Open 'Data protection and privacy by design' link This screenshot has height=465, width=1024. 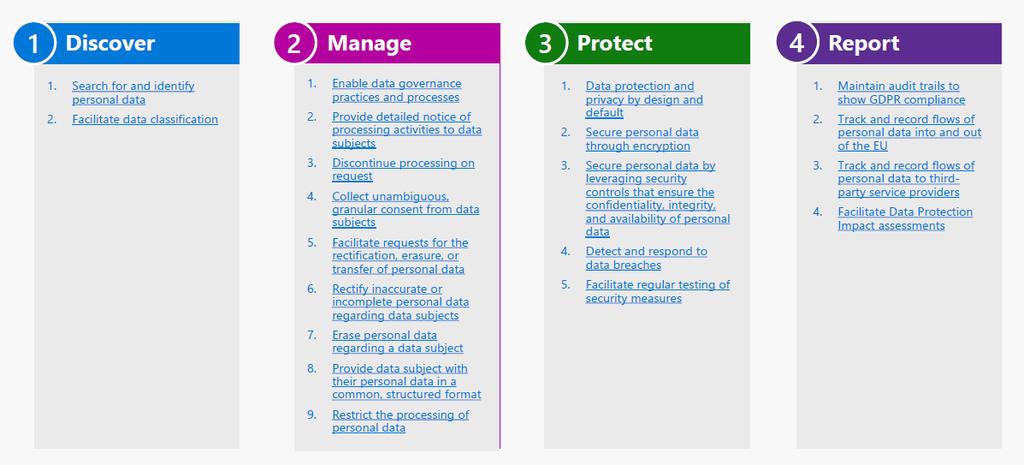(644, 99)
